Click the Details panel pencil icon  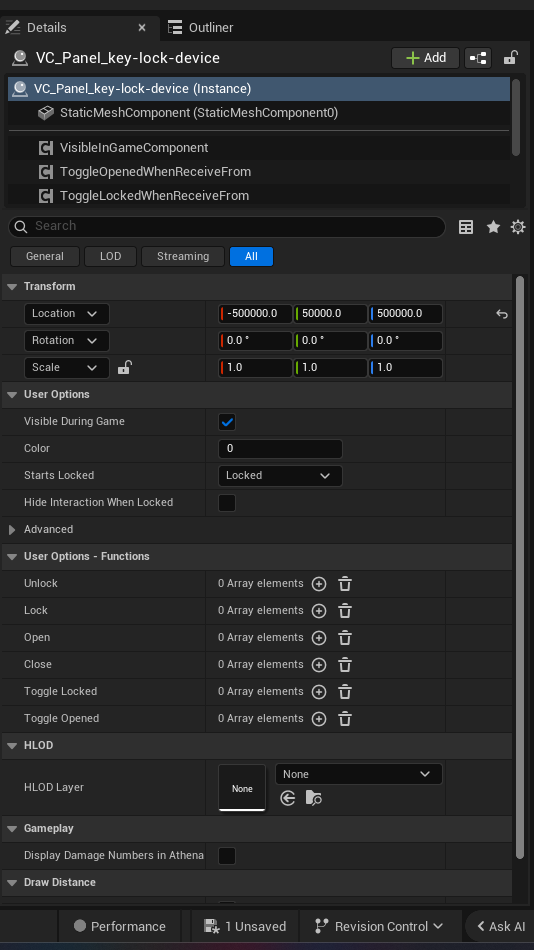[x=12, y=27]
